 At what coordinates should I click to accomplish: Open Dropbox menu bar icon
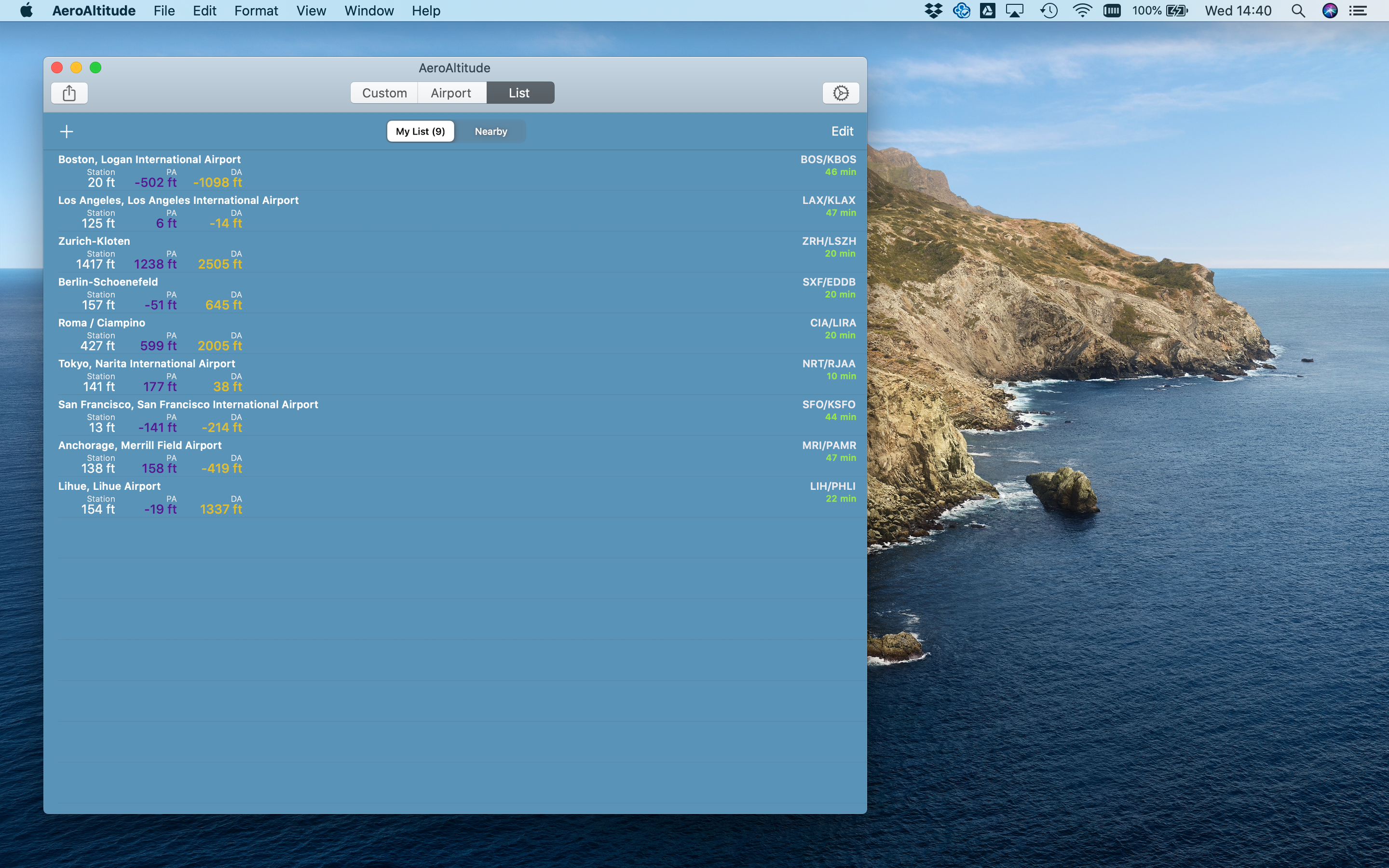tap(934, 10)
